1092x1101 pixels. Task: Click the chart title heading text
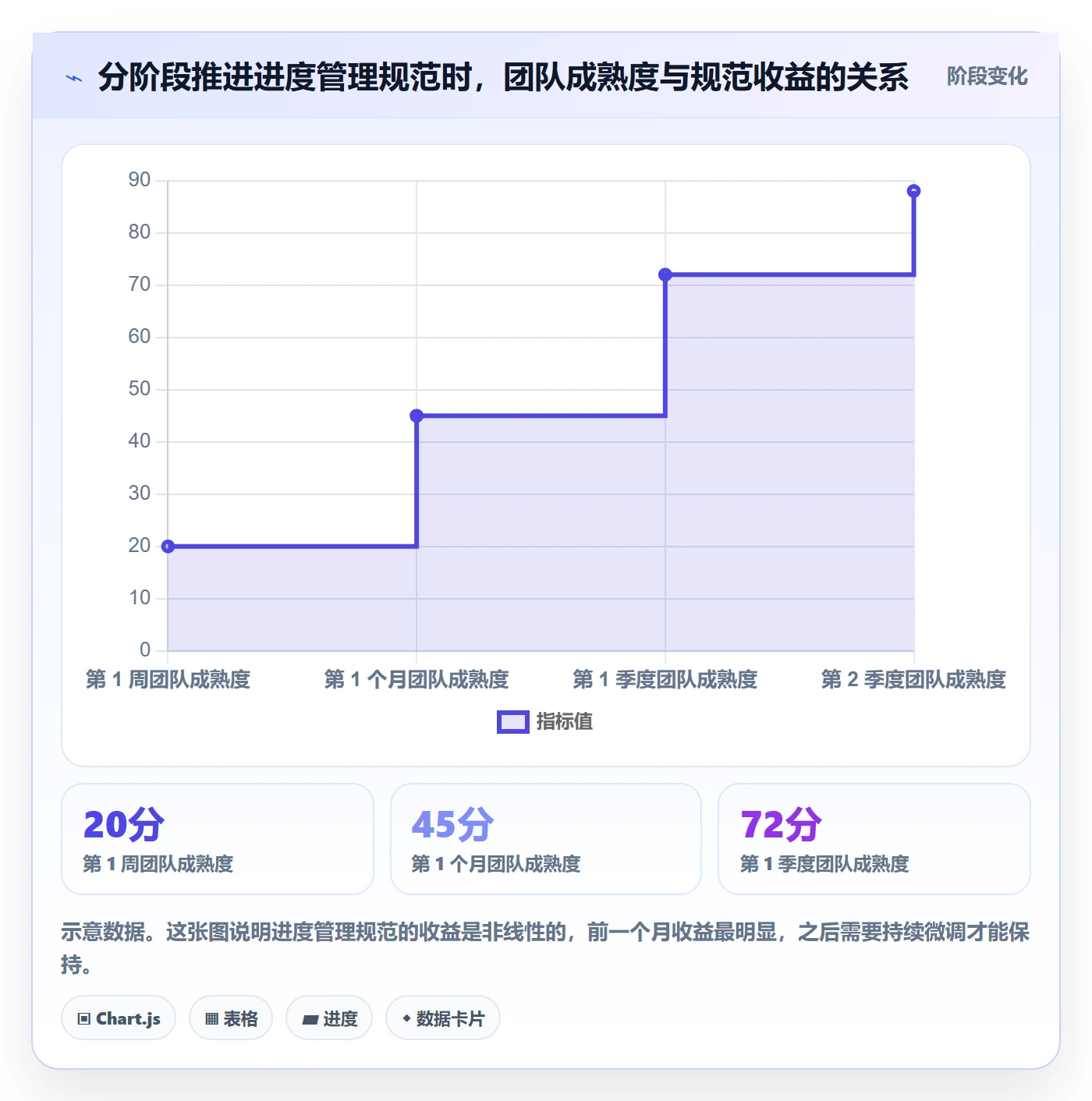click(x=503, y=77)
